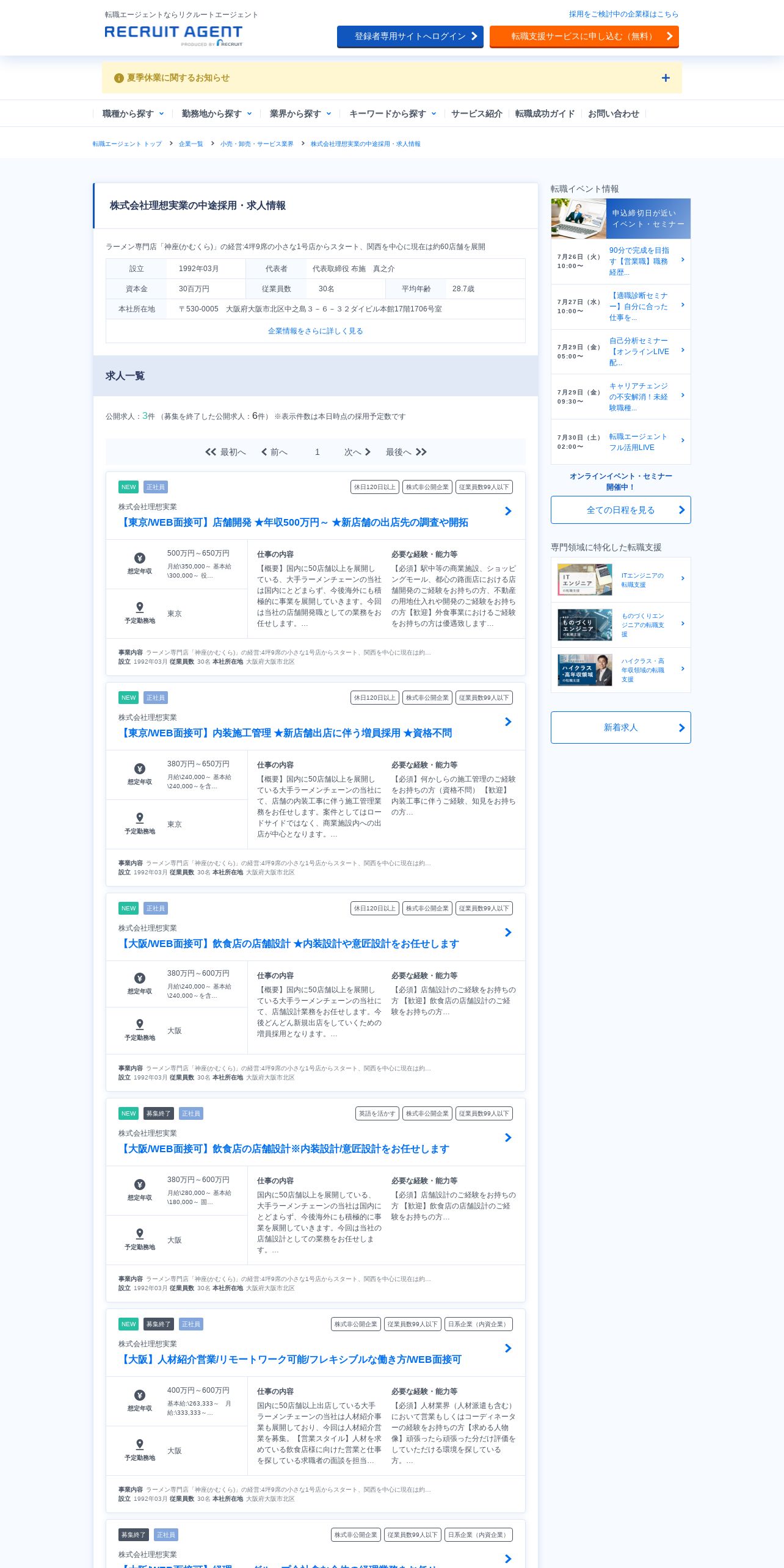
Task: Click chevron on 店舗設計 ★内装設計 card
Action: coord(508,932)
